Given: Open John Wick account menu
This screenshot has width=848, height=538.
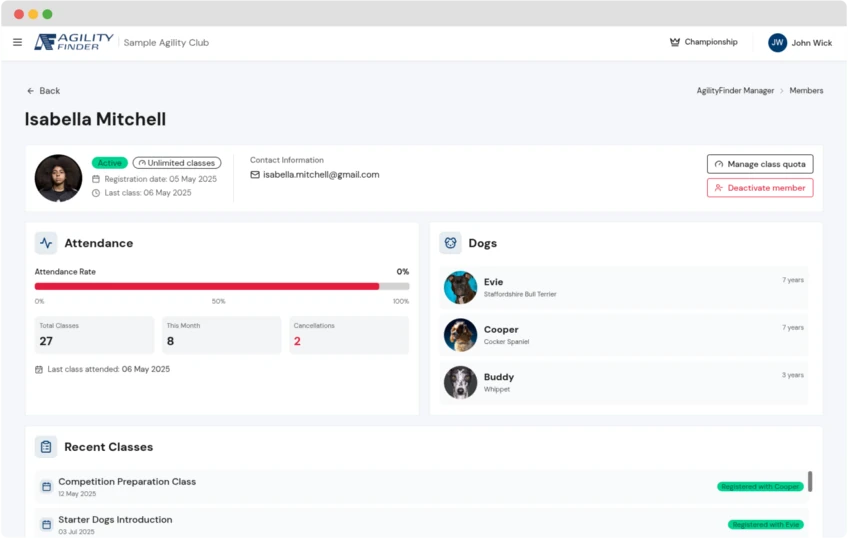Looking at the screenshot, I should (x=800, y=43).
